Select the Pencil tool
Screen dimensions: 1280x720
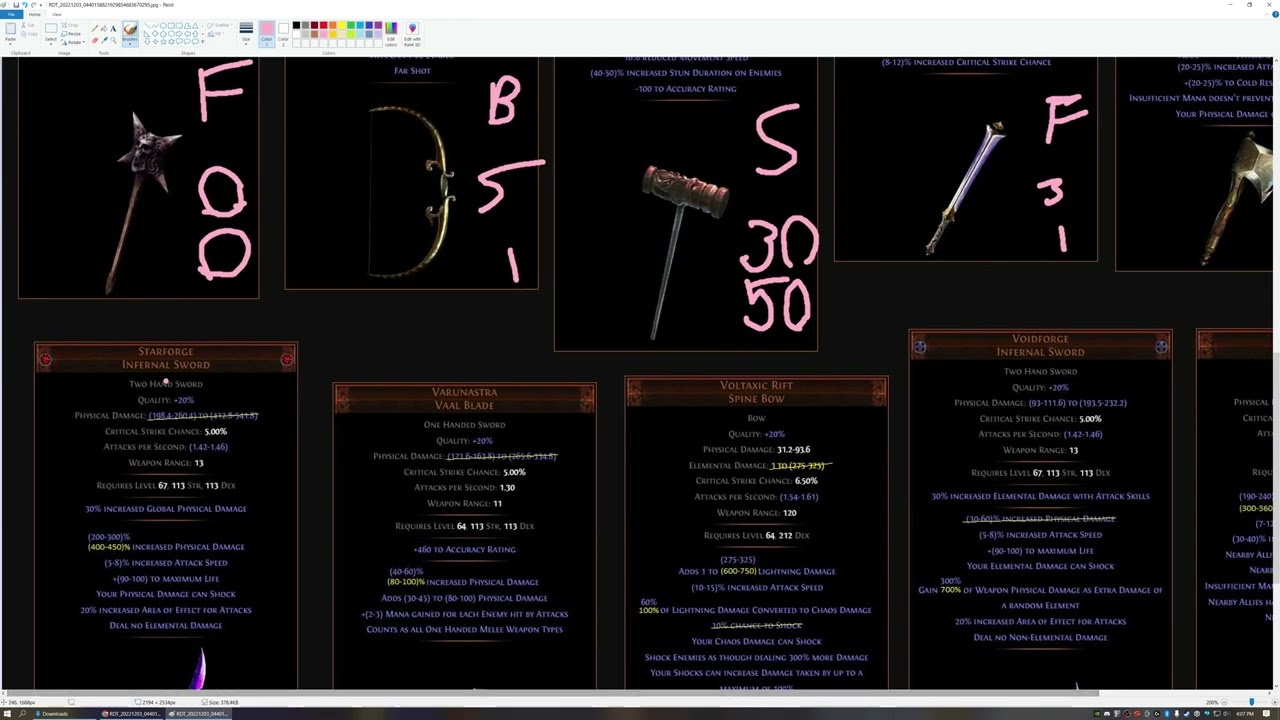coord(94,28)
